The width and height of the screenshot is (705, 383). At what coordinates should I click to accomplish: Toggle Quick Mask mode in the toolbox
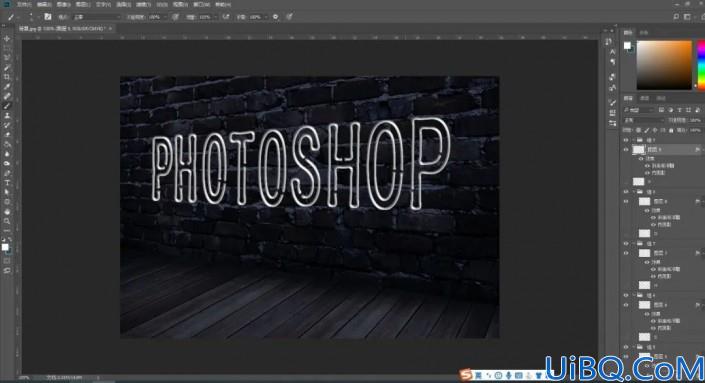pyautogui.click(x=7, y=261)
